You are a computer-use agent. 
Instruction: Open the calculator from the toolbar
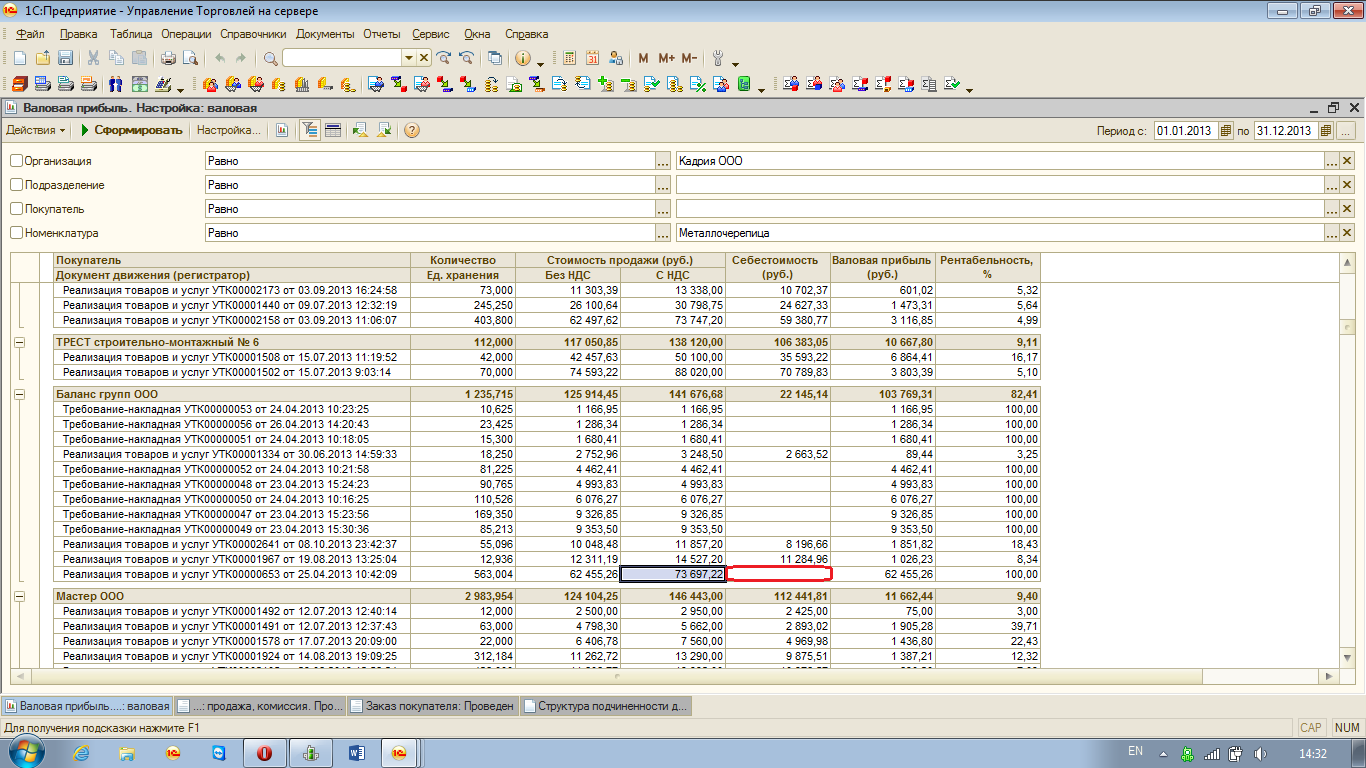click(x=570, y=58)
